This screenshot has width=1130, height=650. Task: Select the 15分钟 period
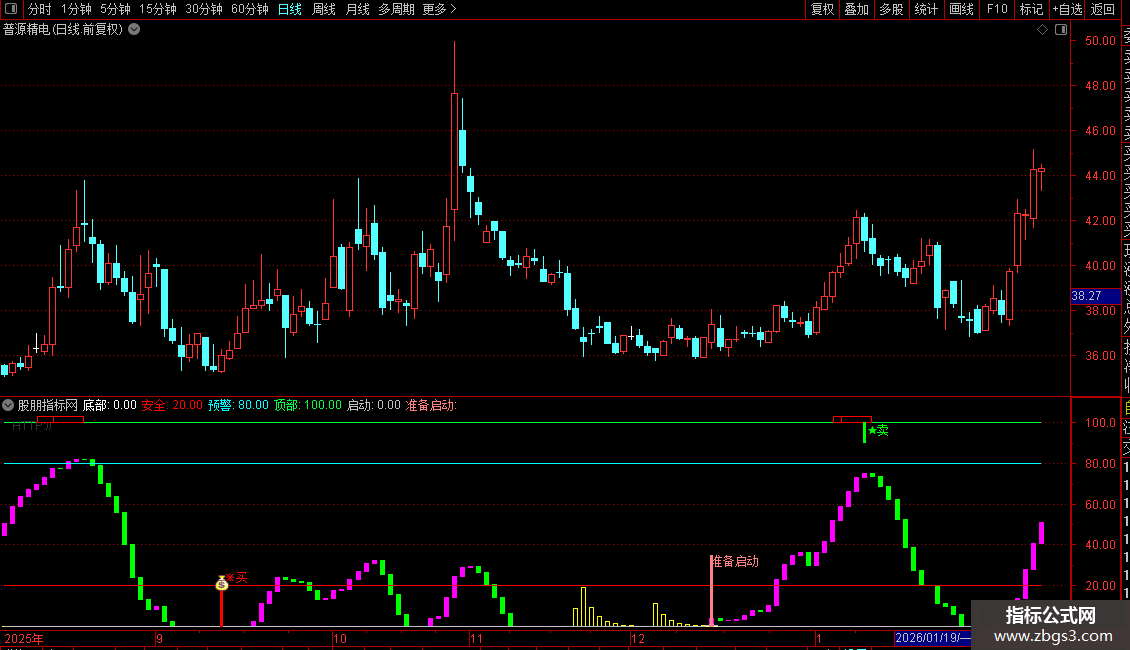(157, 9)
